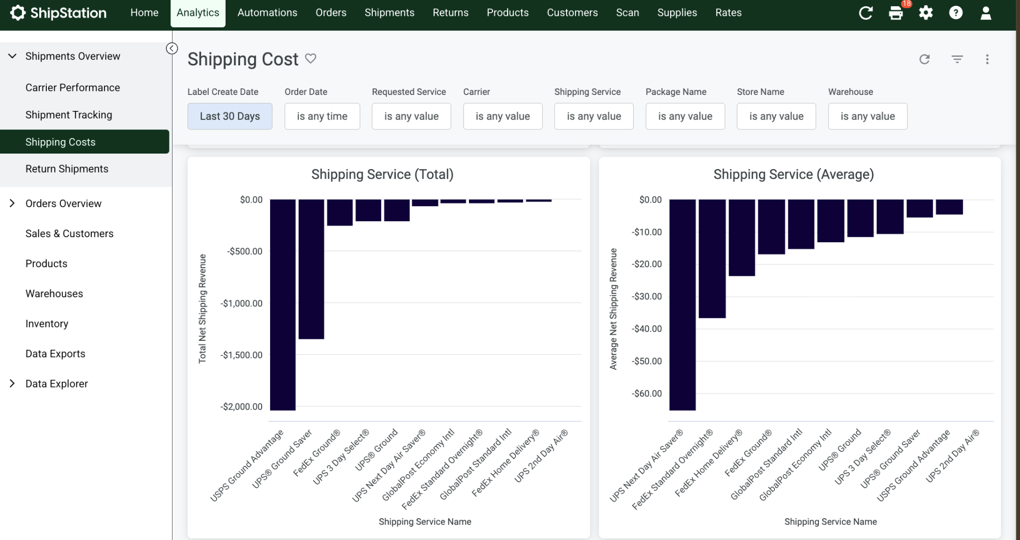
Task: Click Average Net Shipping Revenue axis label
Action: point(613,309)
